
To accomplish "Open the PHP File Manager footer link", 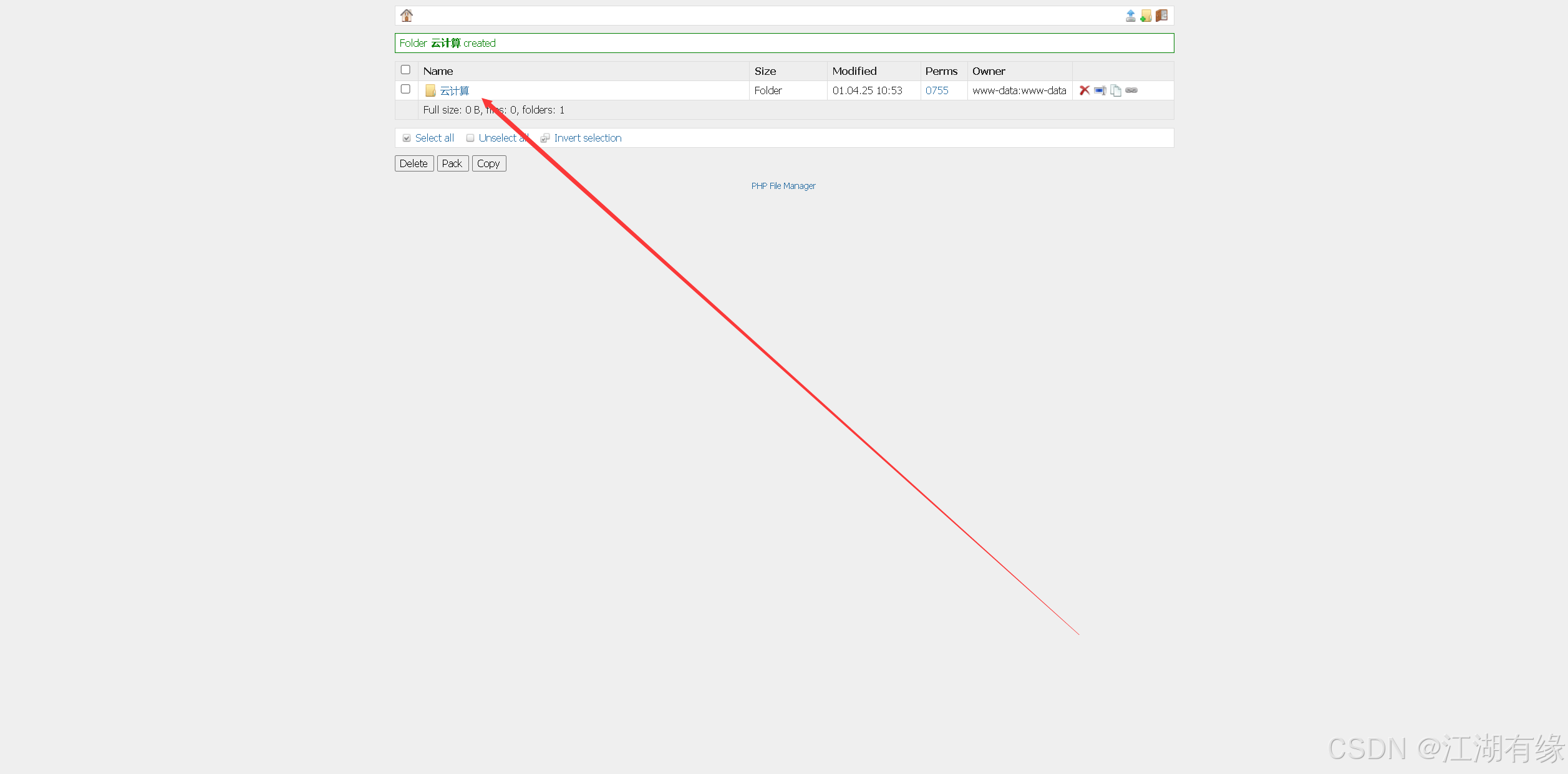I will pyautogui.click(x=783, y=186).
